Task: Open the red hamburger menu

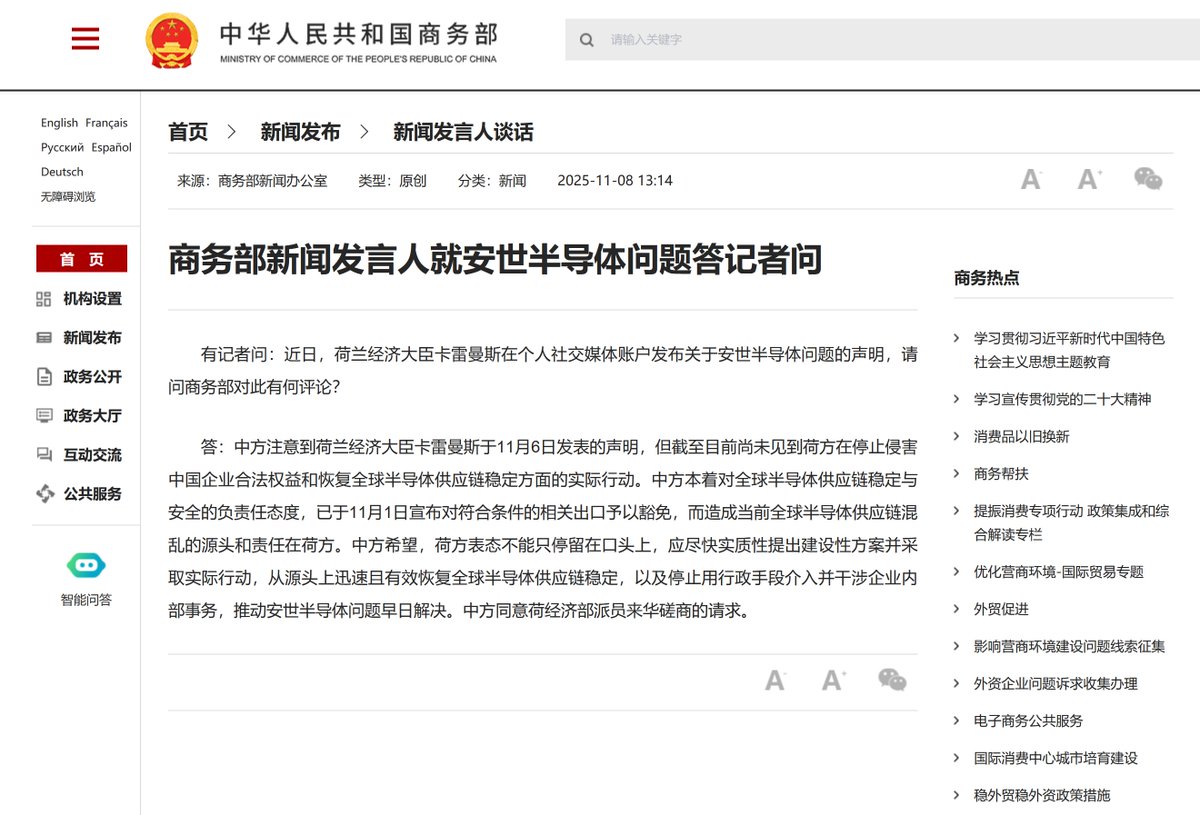Action: [86, 39]
